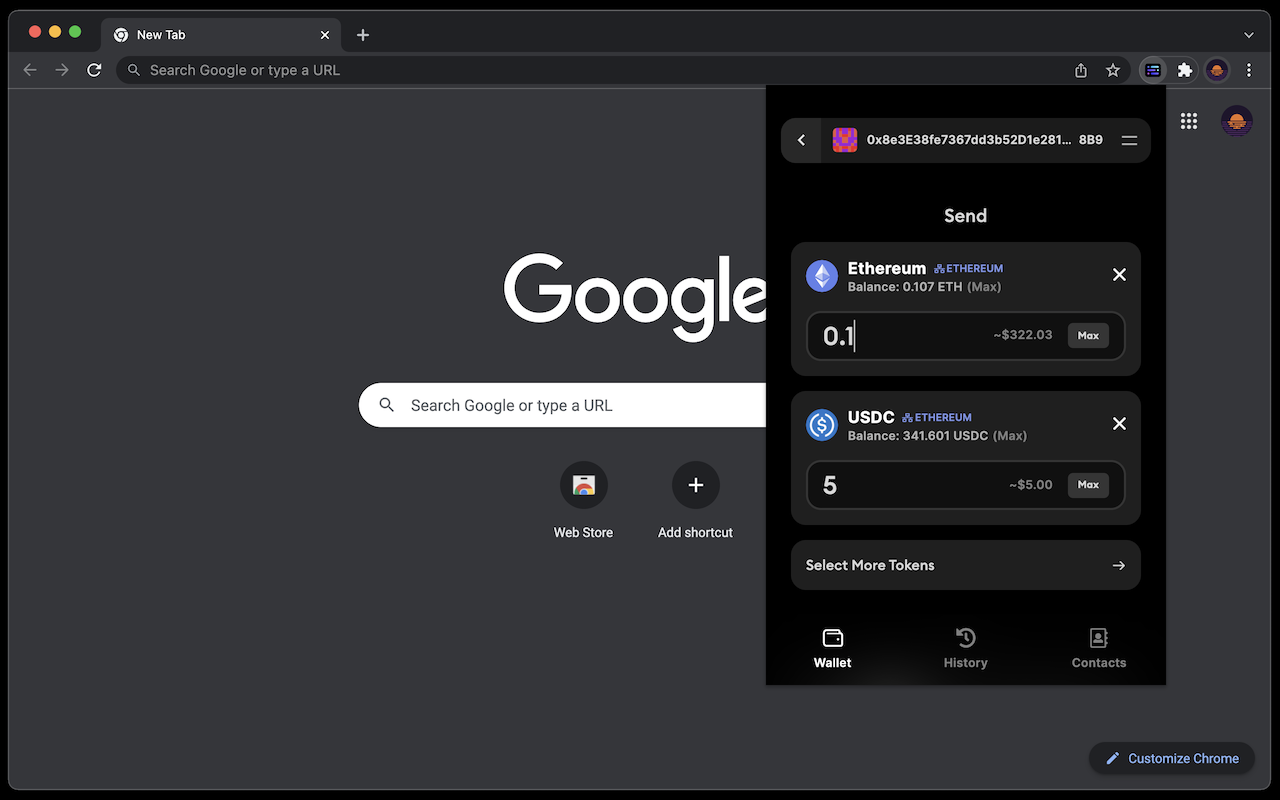Expand Select More Tokens
The width and height of the screenshot is (1280, 800).
click(965, 565)
